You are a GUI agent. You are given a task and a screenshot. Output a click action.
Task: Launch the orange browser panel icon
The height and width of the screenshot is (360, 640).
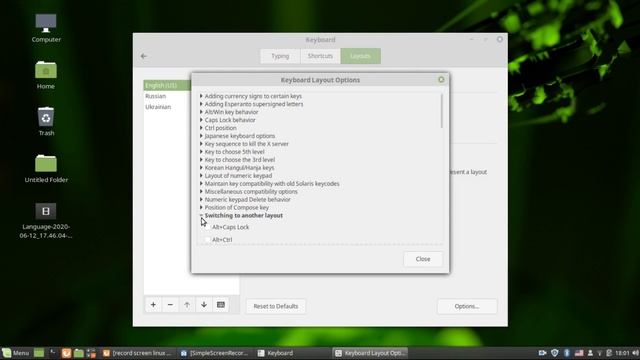coord(66,353)
